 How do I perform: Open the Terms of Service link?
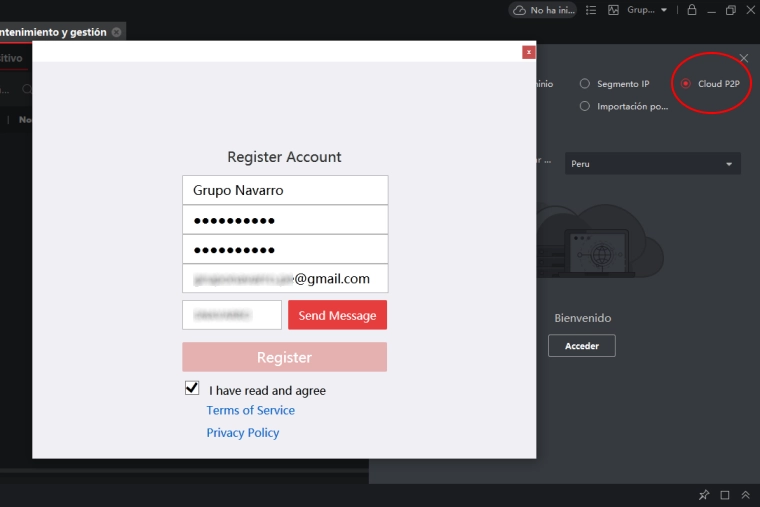(250, 410)
